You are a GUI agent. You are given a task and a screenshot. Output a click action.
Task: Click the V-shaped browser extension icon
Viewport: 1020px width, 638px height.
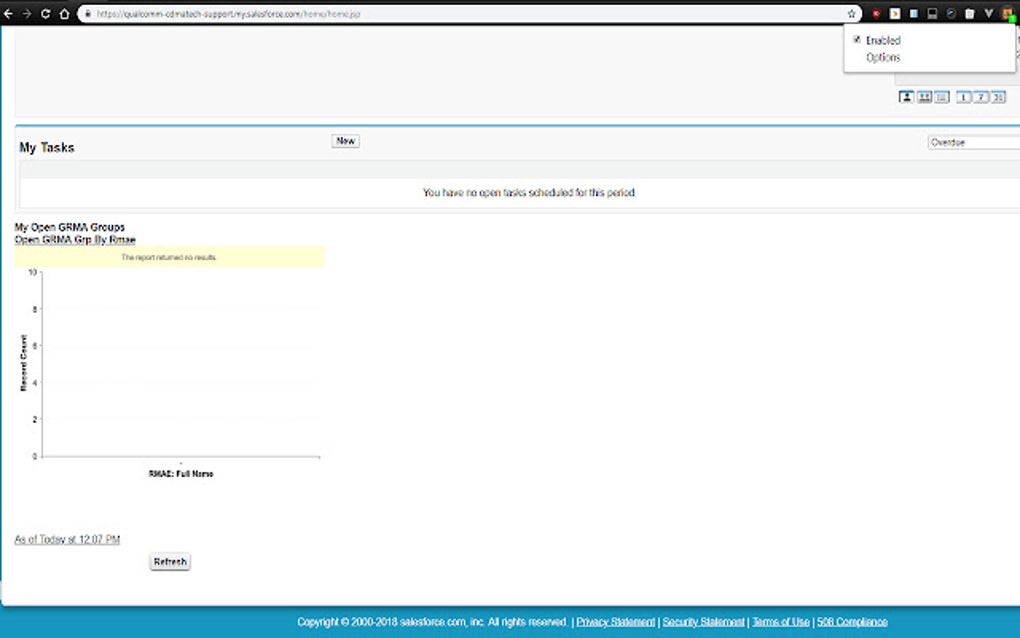point(988,13)
